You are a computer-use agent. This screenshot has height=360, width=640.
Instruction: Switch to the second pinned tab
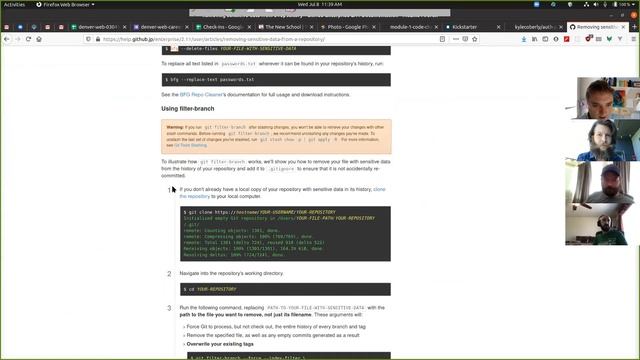point(20,27)
